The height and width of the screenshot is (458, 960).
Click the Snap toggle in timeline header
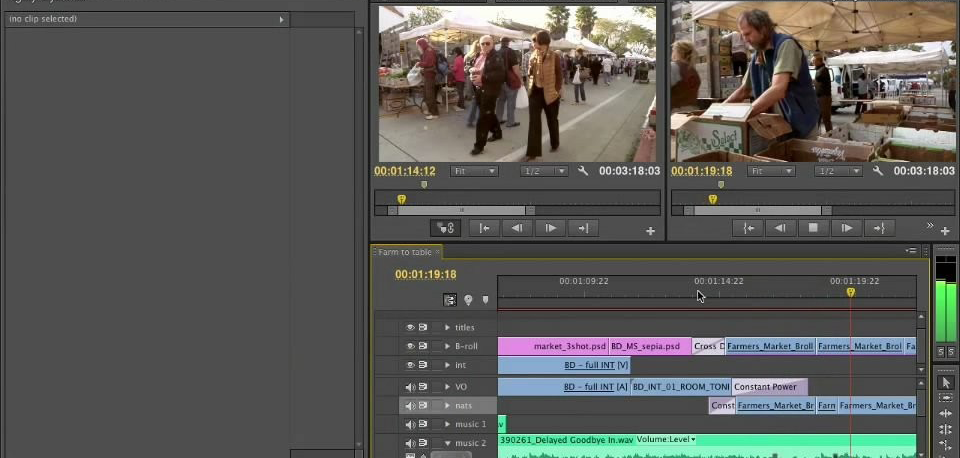tap(450, 300)
